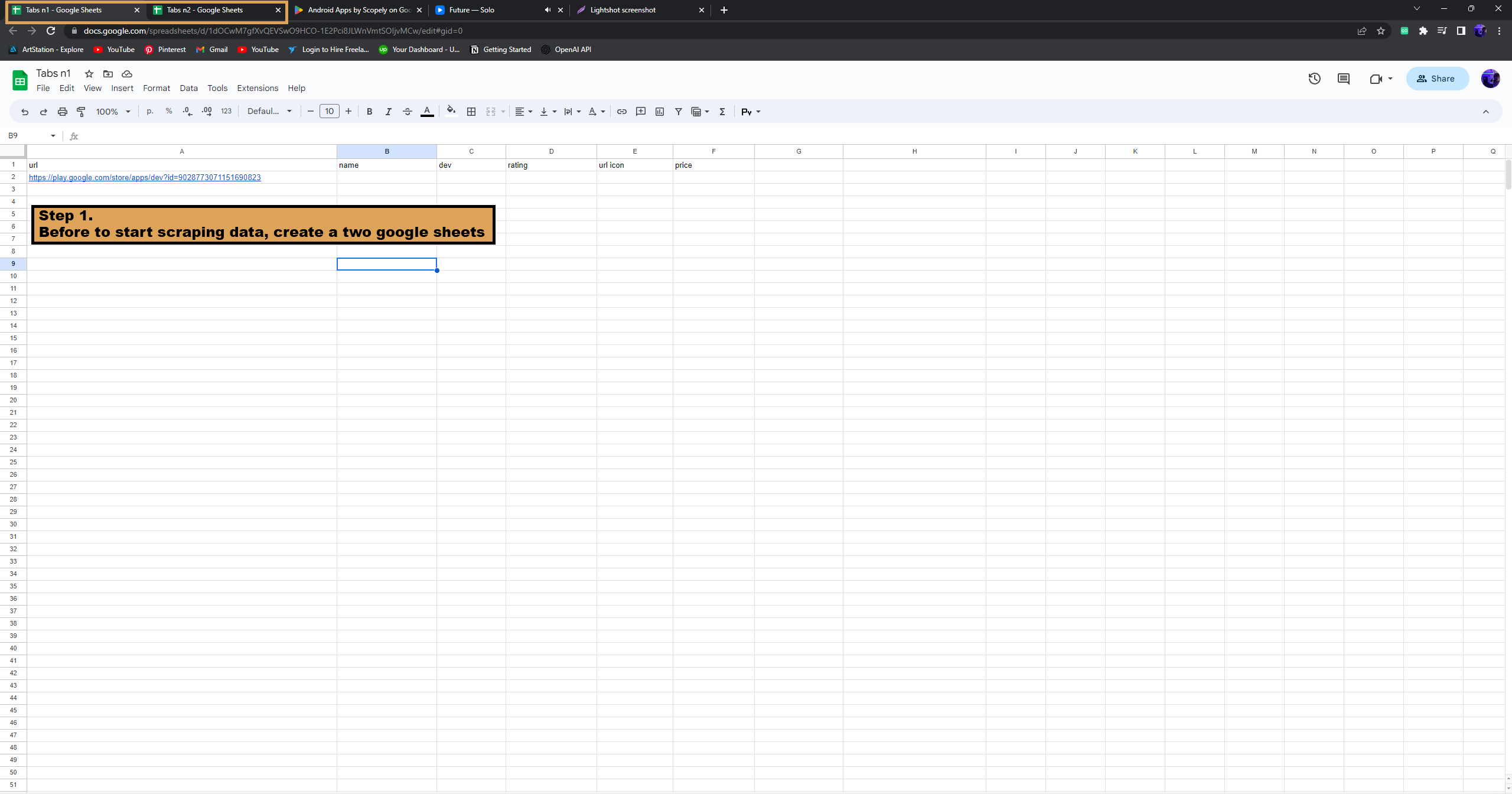This screenshot has height=794, width=1512.
Task: Open version history clock icon
Action: 1314,79
